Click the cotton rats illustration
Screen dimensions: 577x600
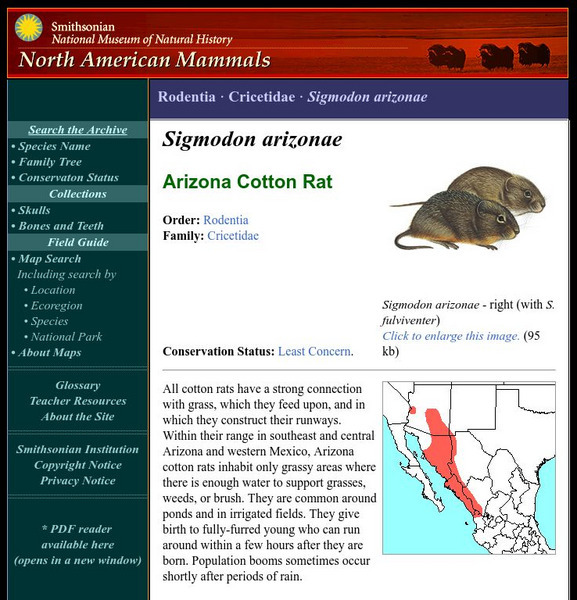[x=468, y=208]
